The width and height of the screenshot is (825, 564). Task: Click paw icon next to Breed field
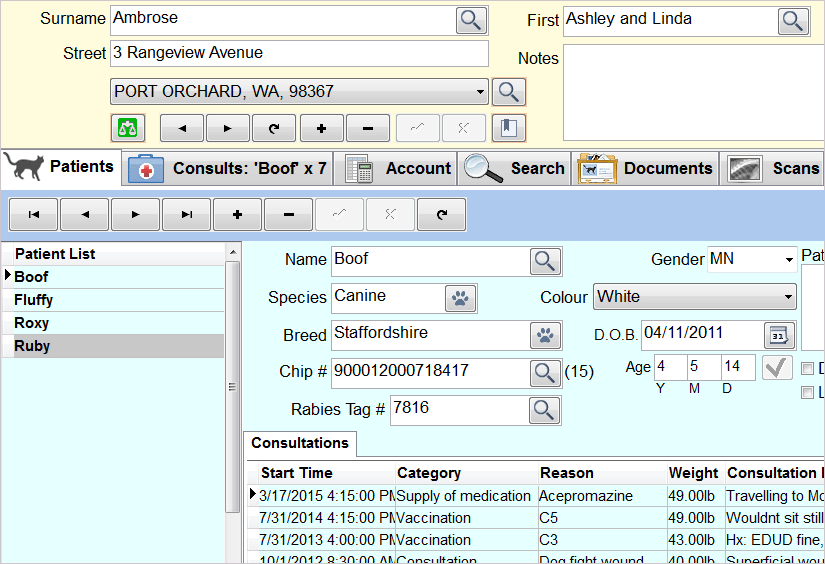[x=544, y=336]
